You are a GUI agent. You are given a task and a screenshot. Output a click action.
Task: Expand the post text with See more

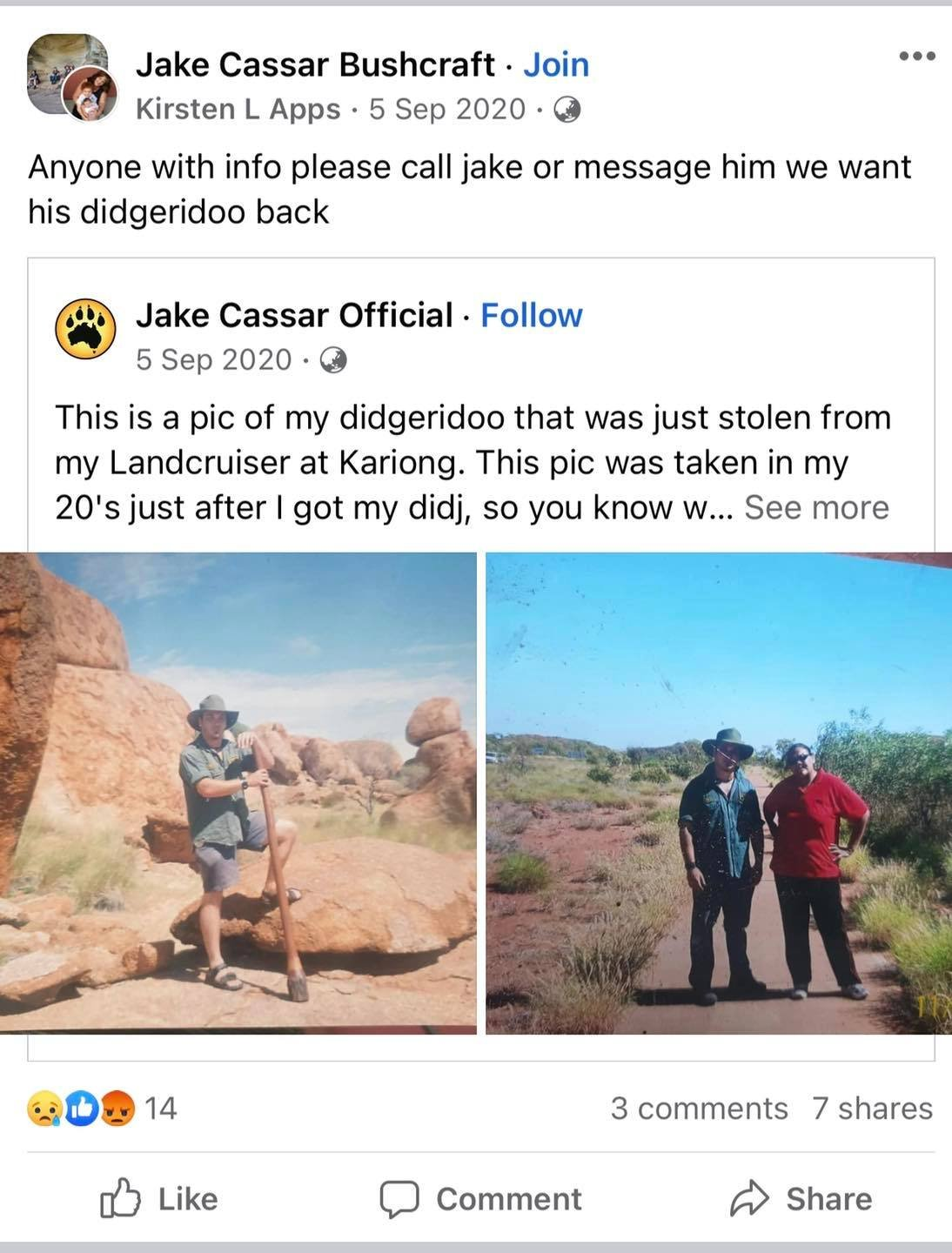click(816, 507)
